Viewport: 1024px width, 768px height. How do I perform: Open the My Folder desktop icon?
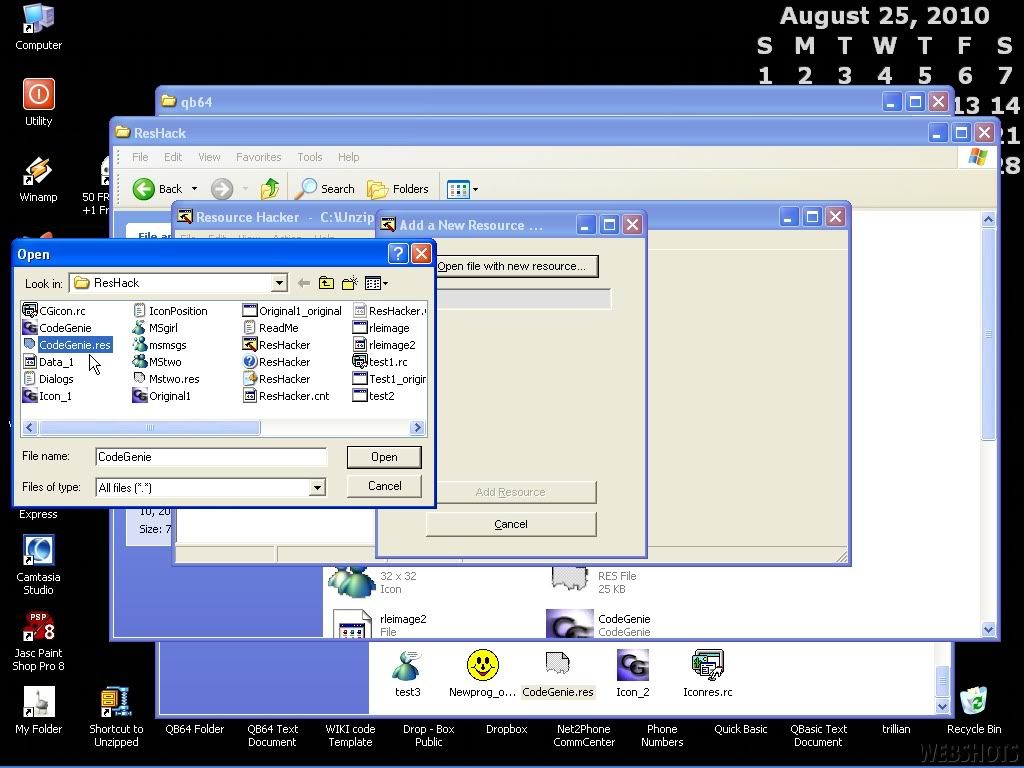[38, 710]
